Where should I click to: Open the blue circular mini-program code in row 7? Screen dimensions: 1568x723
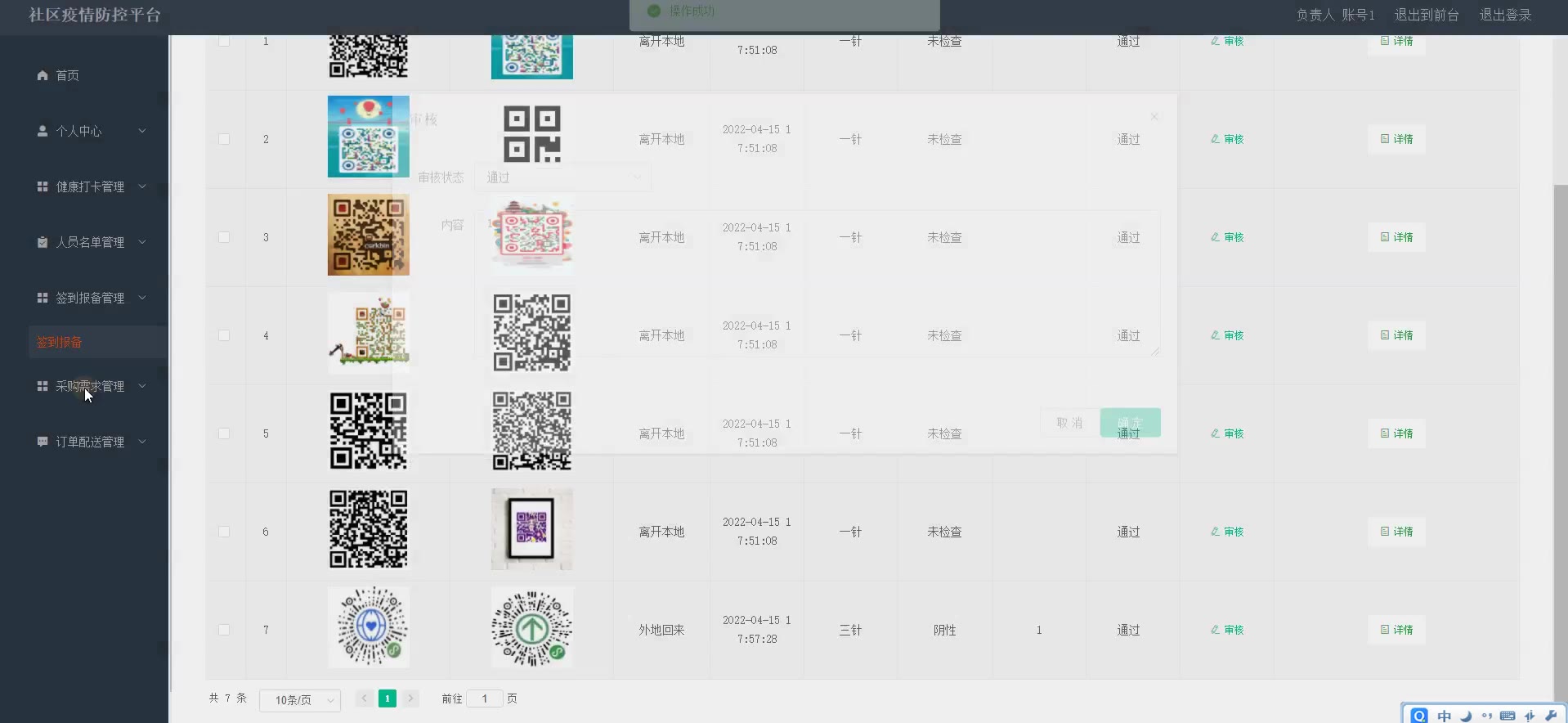368,627
